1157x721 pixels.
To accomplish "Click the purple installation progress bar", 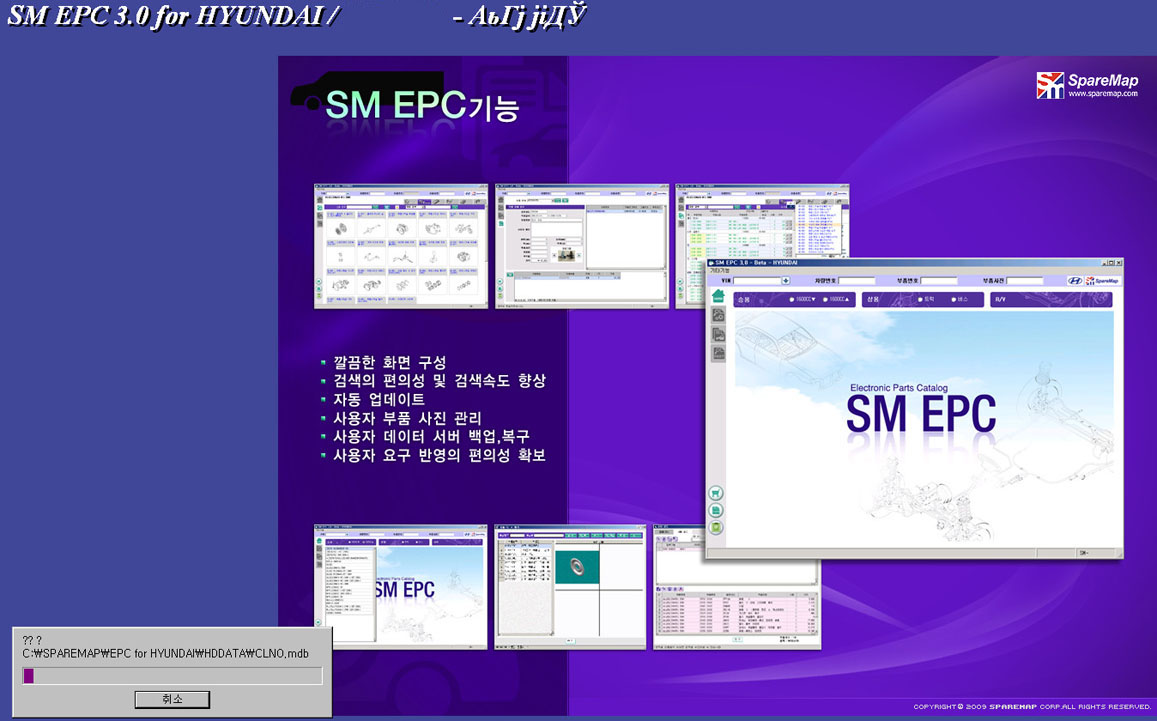I will pos(172,676).
